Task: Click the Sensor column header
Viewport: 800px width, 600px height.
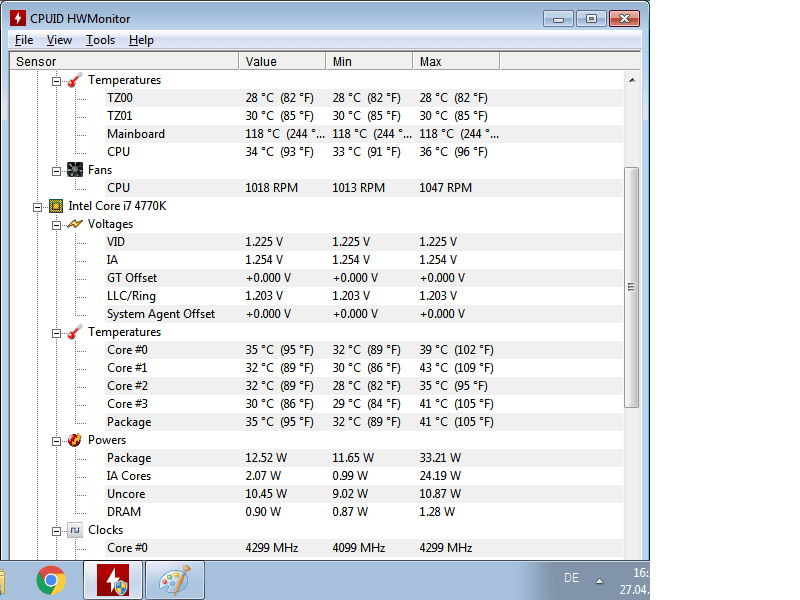Action: (124, 62)
